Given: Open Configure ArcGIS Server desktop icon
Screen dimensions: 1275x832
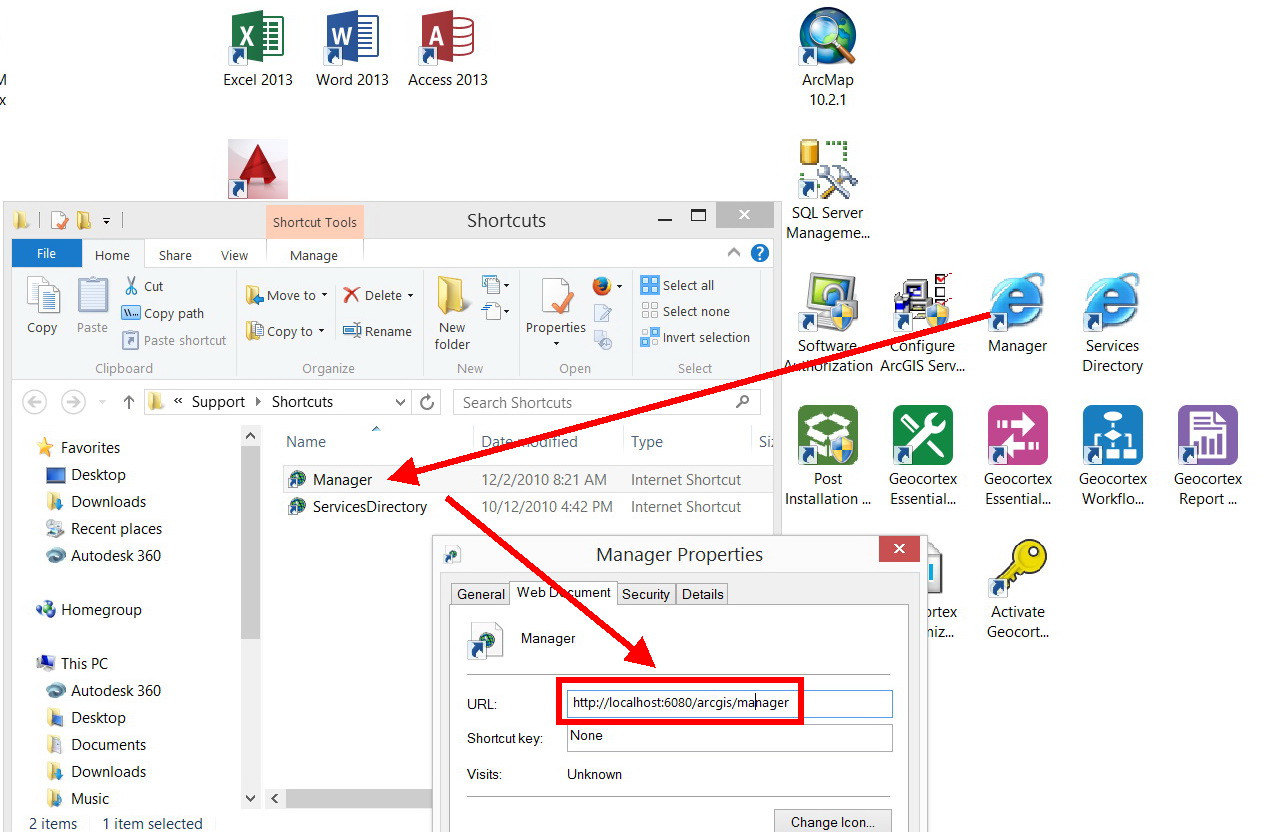Looking at the screenshot, I should pos(922,322).
